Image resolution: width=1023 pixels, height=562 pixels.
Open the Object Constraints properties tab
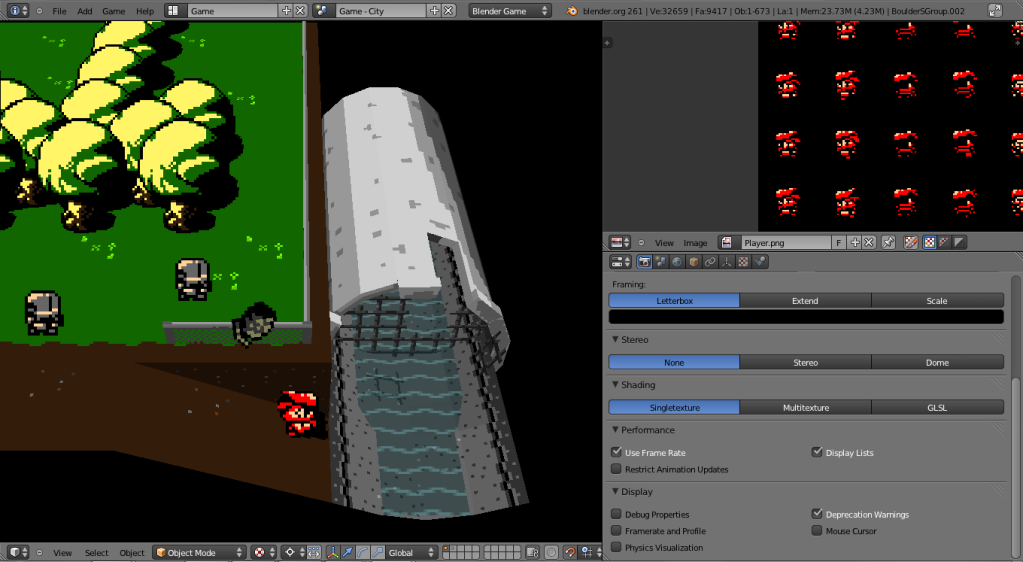[710, 262]
